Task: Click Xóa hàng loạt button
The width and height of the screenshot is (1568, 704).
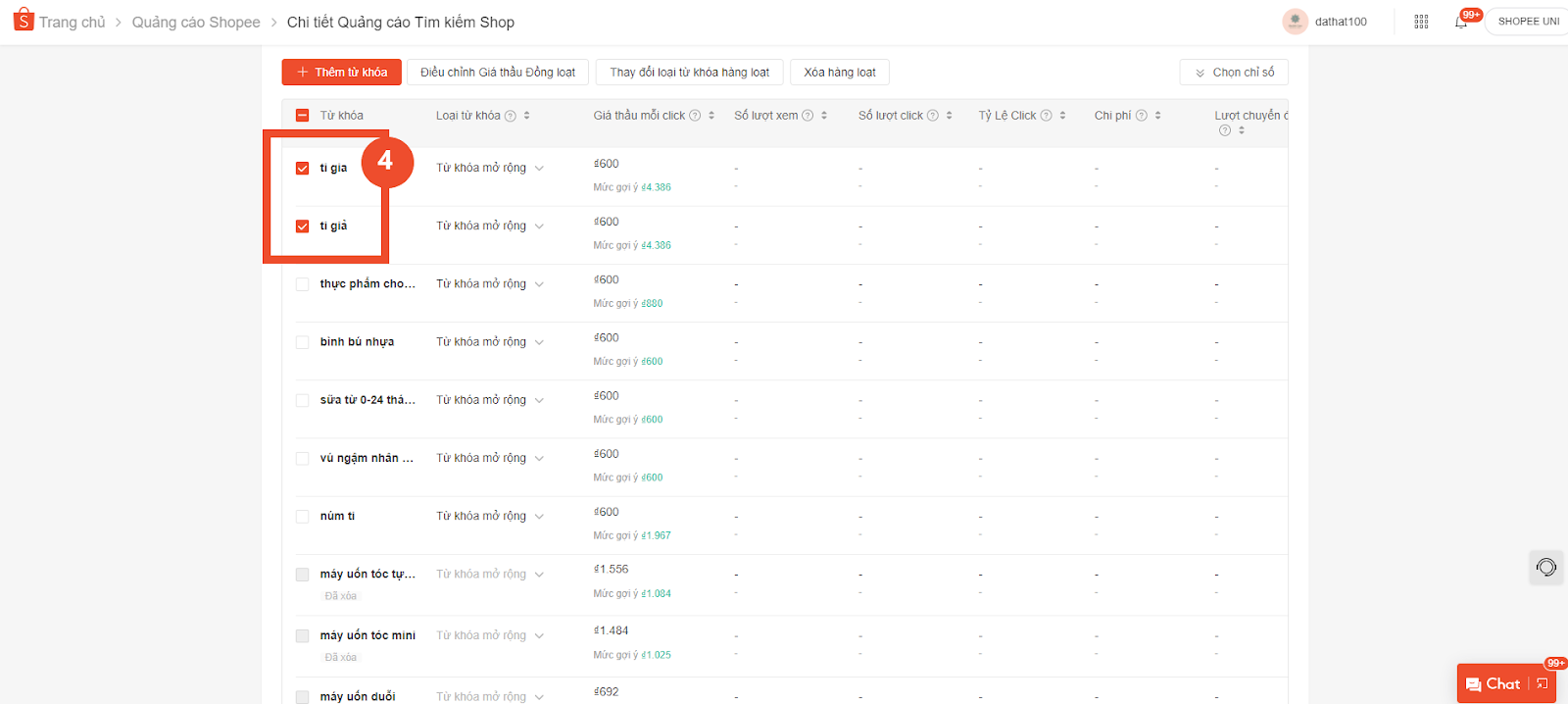Action: point(840,73)
